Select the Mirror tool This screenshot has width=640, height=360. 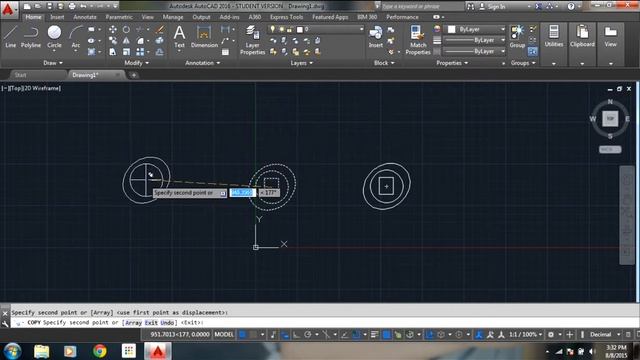[x=126, y=40]
